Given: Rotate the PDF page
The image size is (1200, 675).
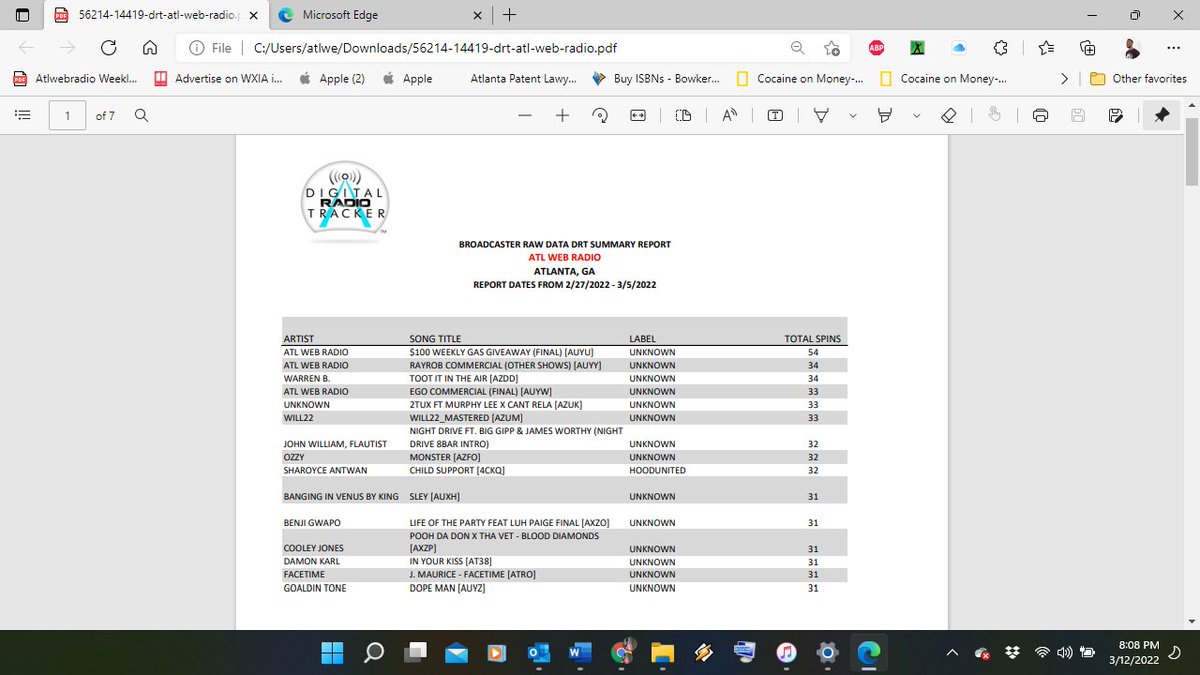Looking at the screenshot, I should [x=600, y=115].
